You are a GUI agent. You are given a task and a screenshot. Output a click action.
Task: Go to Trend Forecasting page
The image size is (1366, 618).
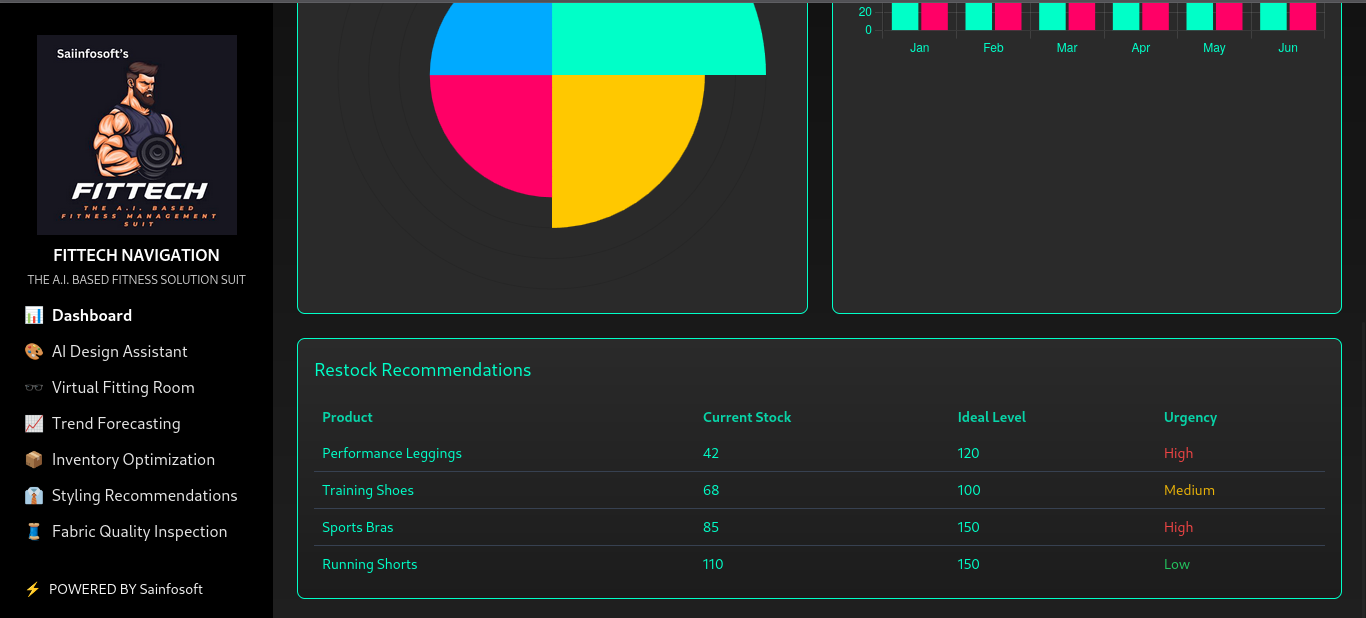[x=116, y=424]
